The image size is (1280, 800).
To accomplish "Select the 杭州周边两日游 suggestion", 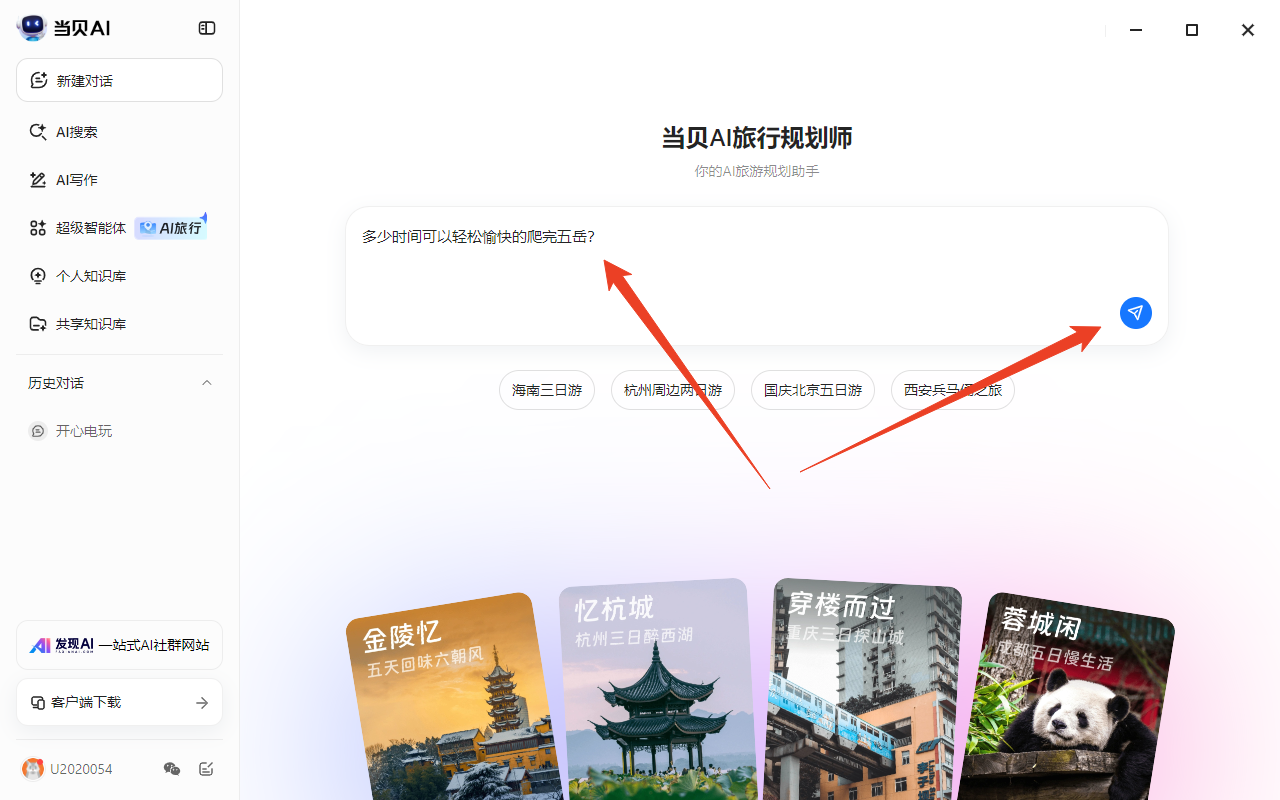I will 673,390.
